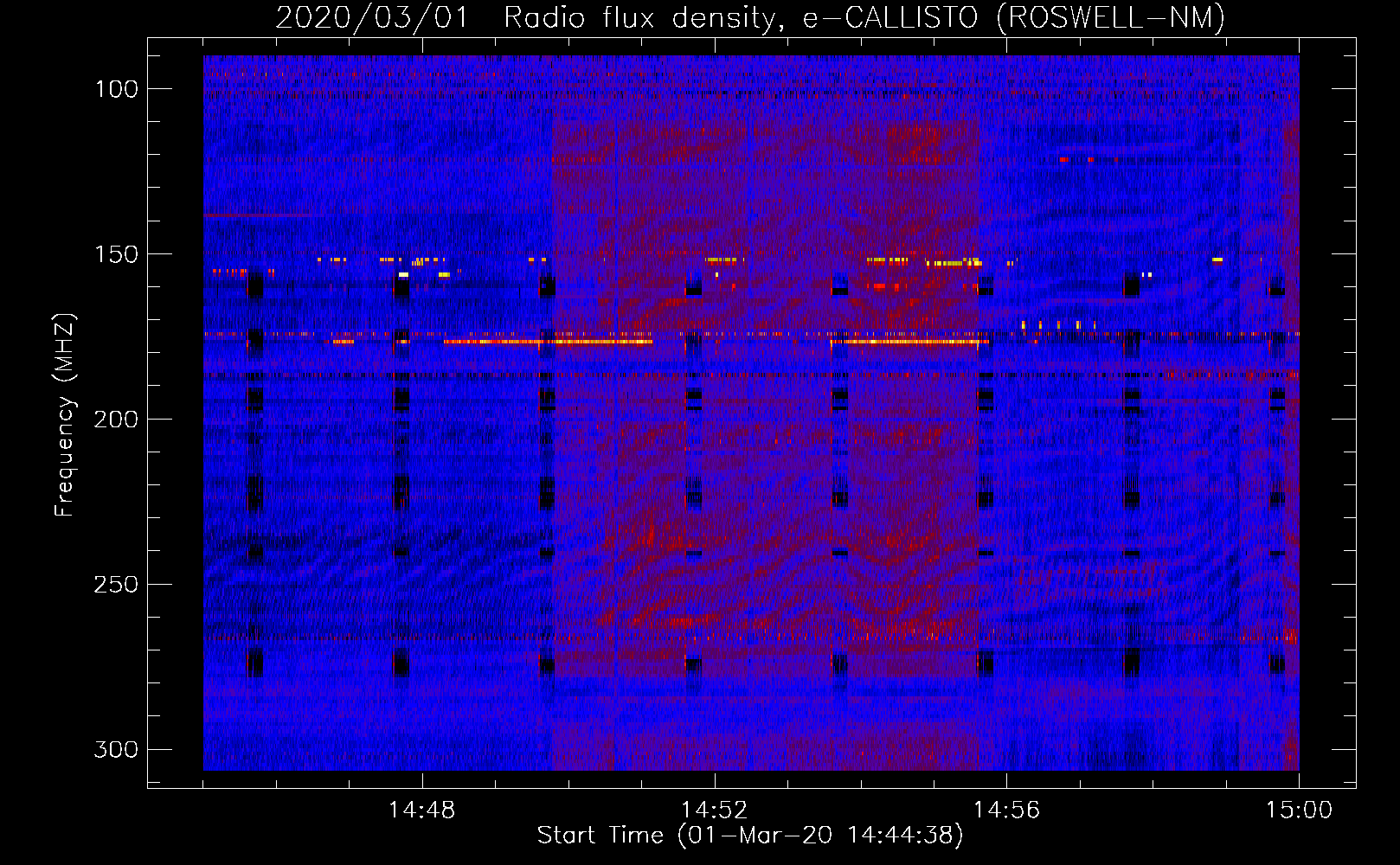1400x865 pixels.
Task: Click the '150' frequency tick label
Action: 116,254
